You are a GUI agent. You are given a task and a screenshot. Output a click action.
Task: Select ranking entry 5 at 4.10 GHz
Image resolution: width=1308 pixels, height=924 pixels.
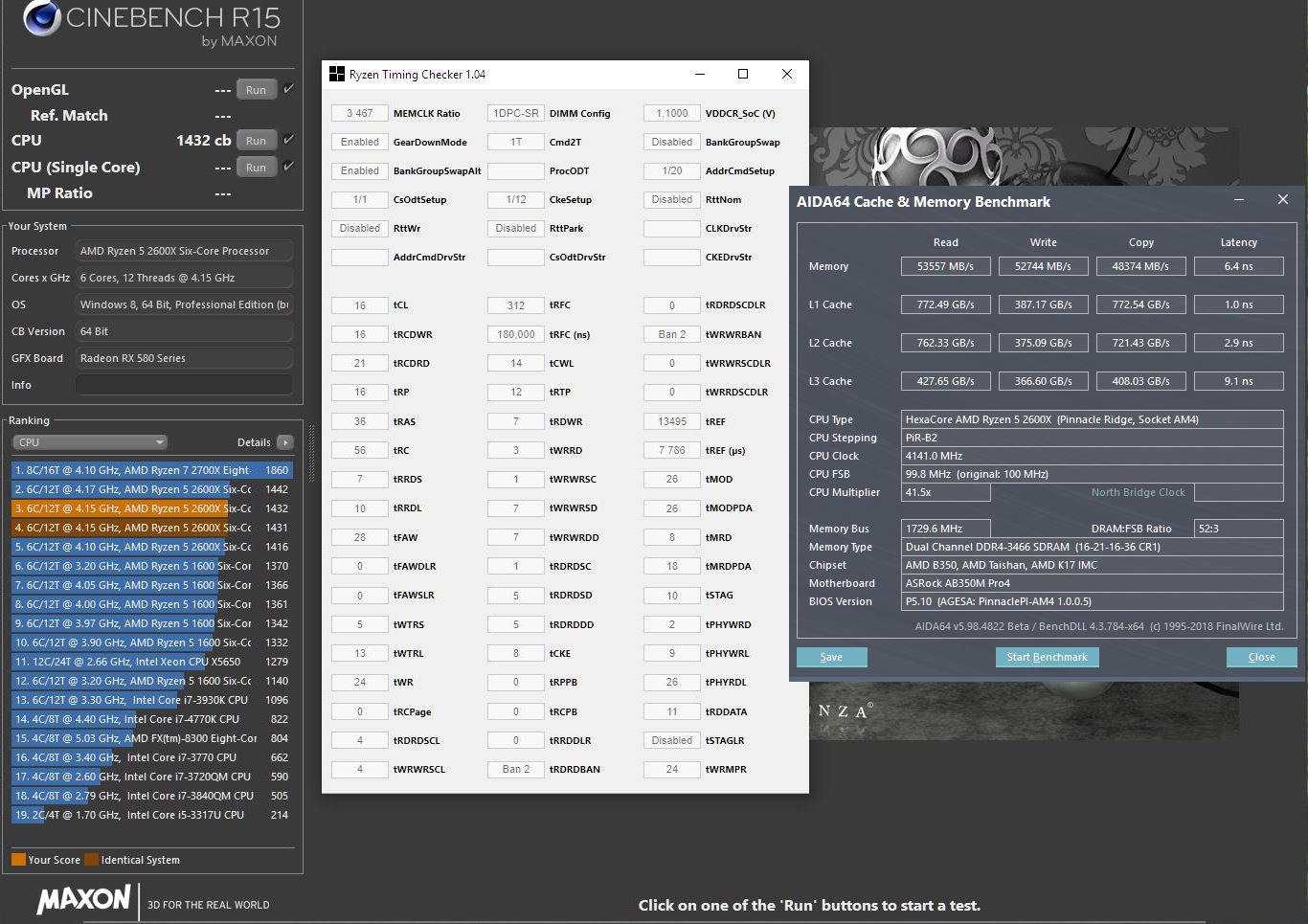(x=152, y=547)
